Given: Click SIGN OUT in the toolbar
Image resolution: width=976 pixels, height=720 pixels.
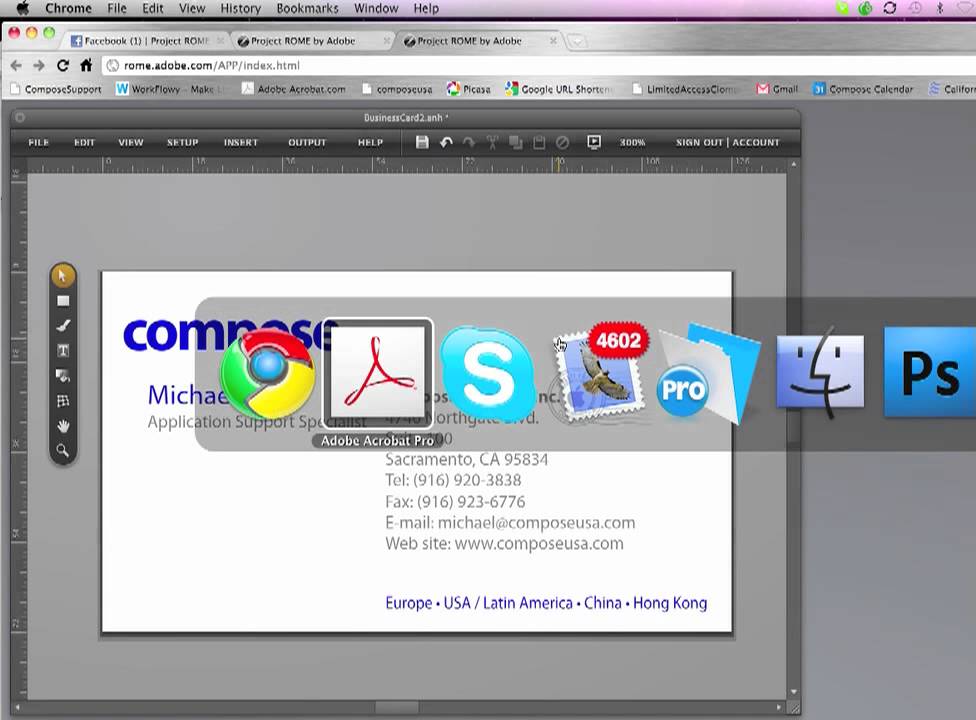Looking at the screenshot, I should click(699, 143).
